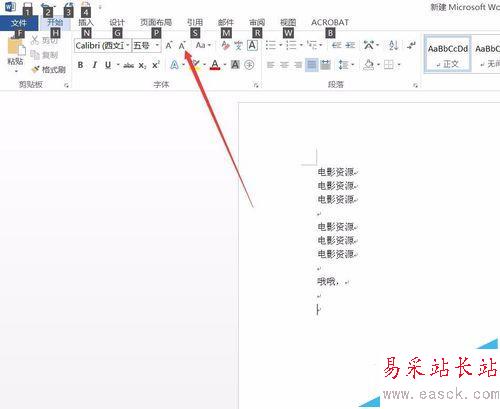Switch to the ACROBAT tab
This screenshot has height=409, width=500.
click(330, 22)
